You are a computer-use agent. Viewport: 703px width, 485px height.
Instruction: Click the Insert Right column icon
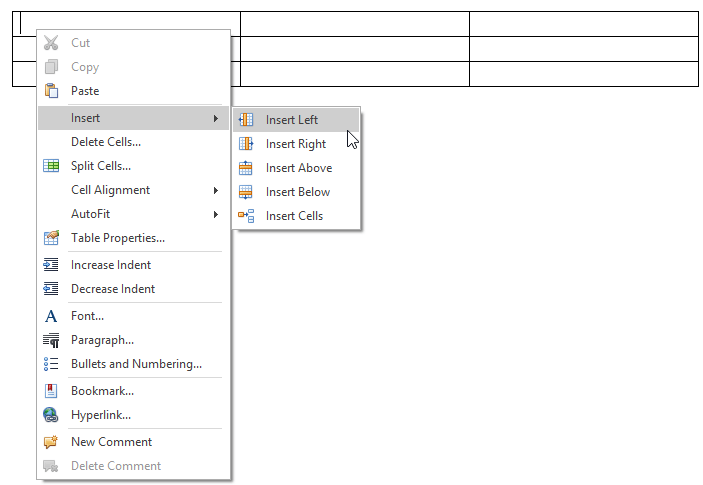click(246, 144)
